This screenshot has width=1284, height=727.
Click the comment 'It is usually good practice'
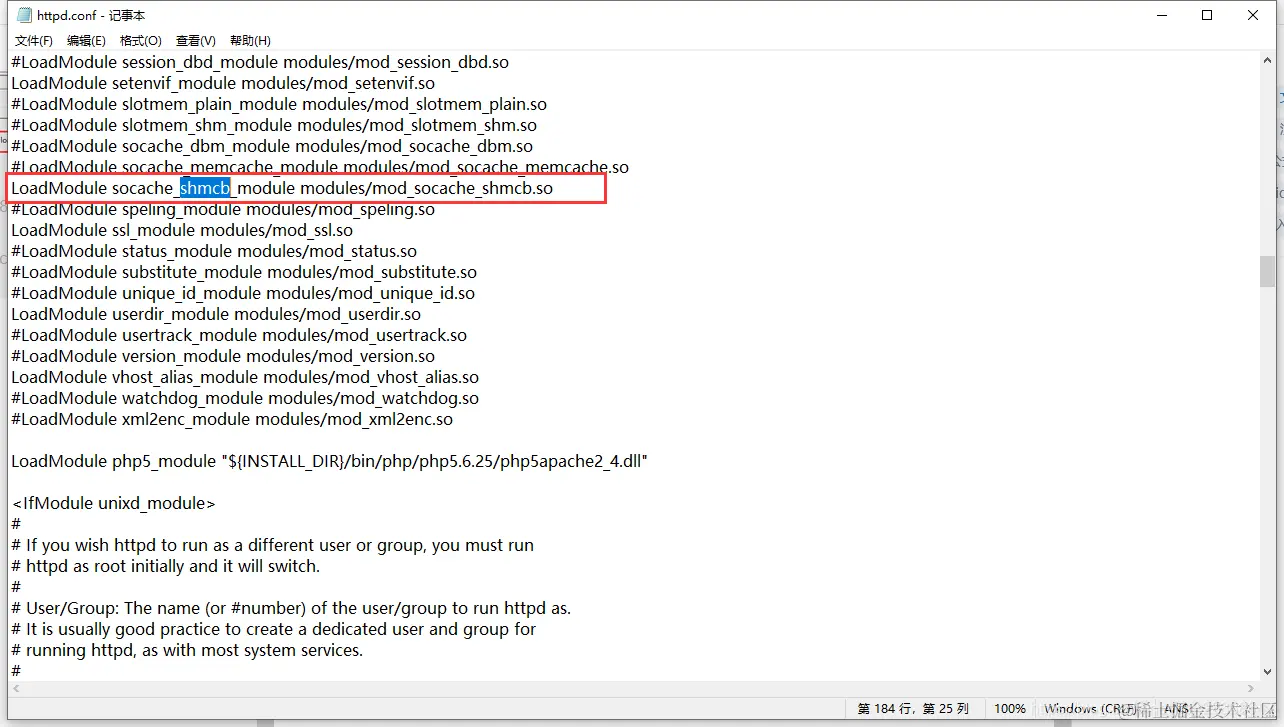click(x=274, y=629)
